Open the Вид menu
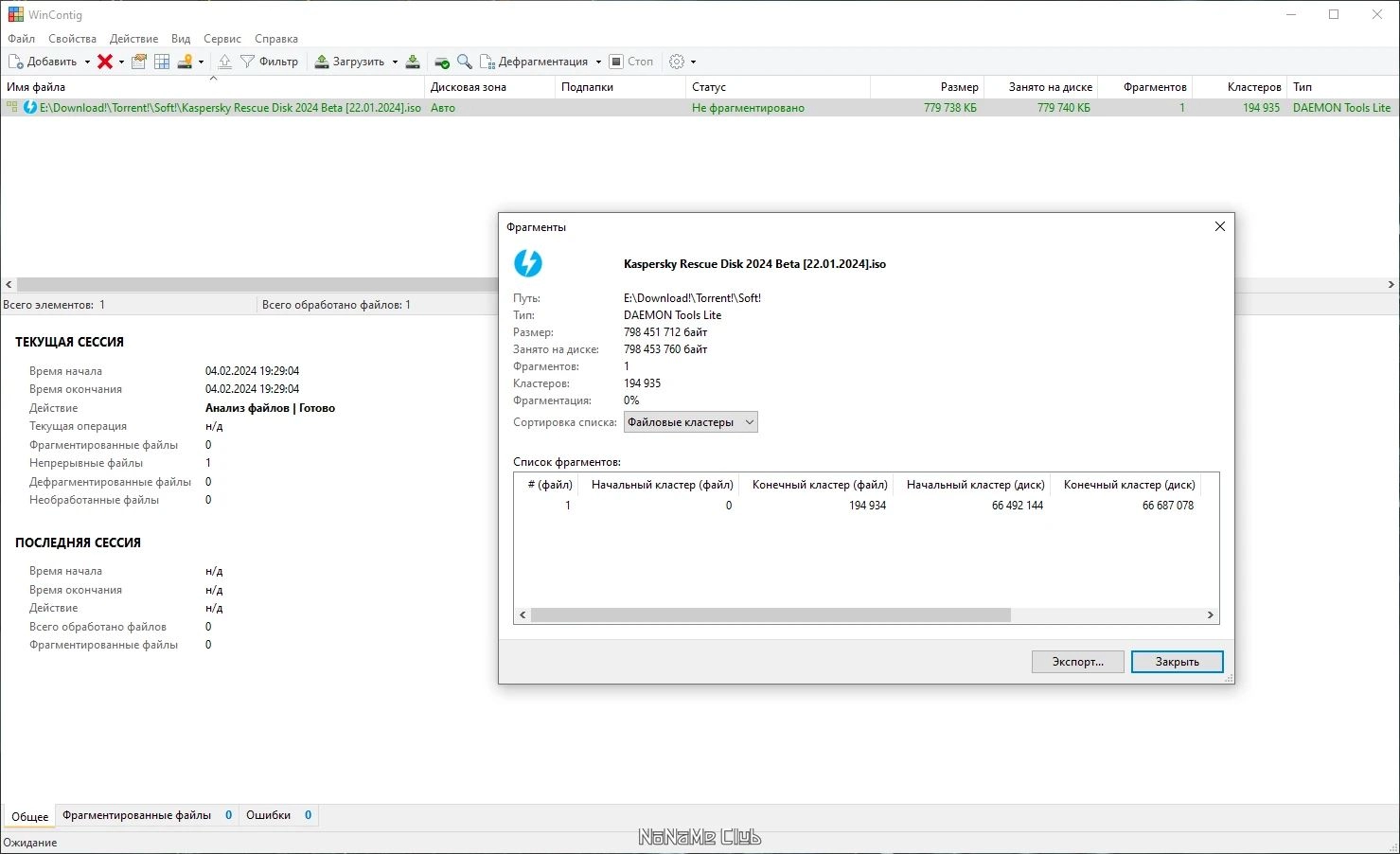The height and width of the screenshot is (854, 1400). 181,39
